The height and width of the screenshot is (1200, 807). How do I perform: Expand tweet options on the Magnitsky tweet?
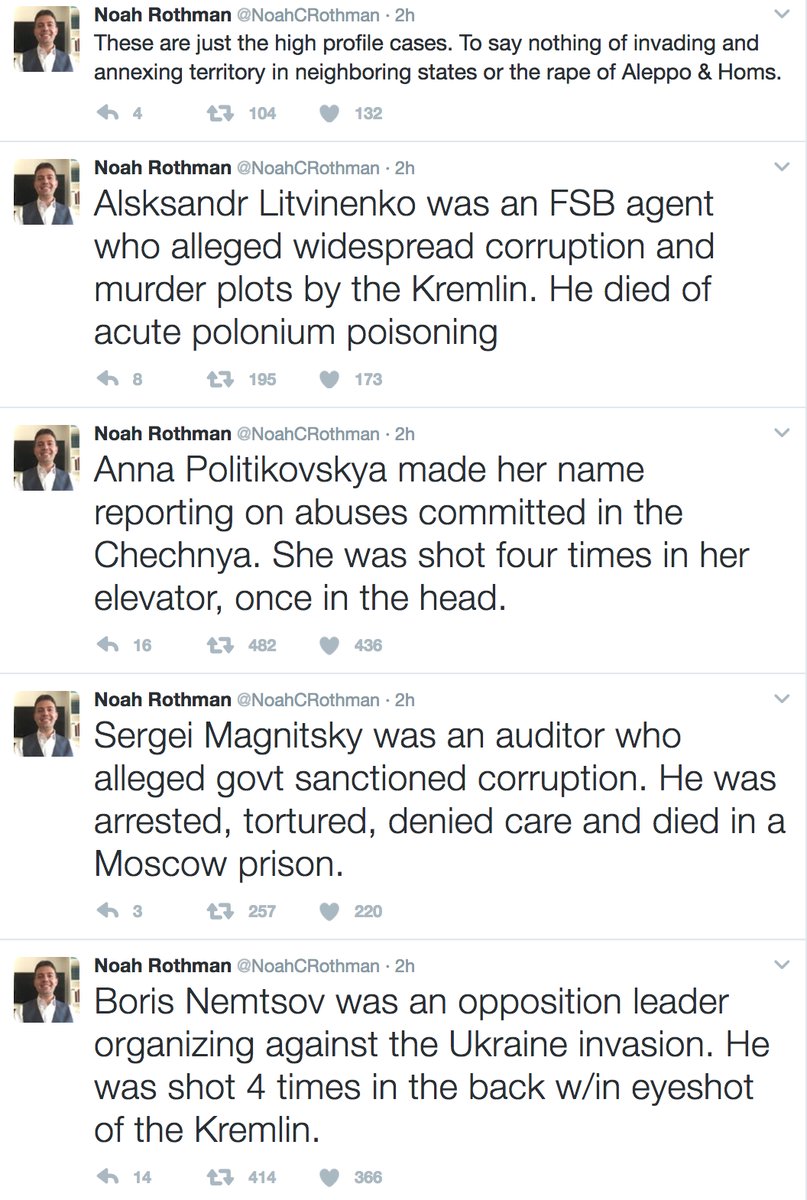tap(783, 699)
